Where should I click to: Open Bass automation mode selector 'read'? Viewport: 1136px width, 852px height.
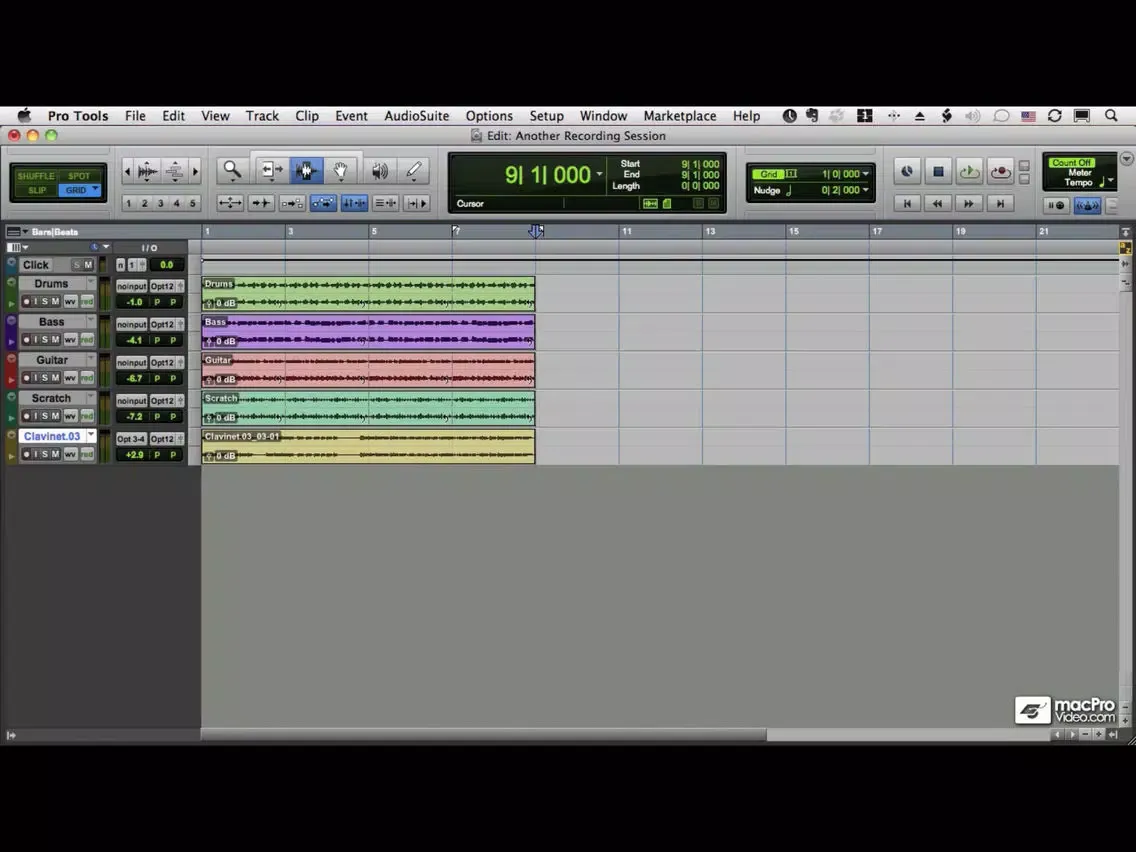[x=87, y=340]
